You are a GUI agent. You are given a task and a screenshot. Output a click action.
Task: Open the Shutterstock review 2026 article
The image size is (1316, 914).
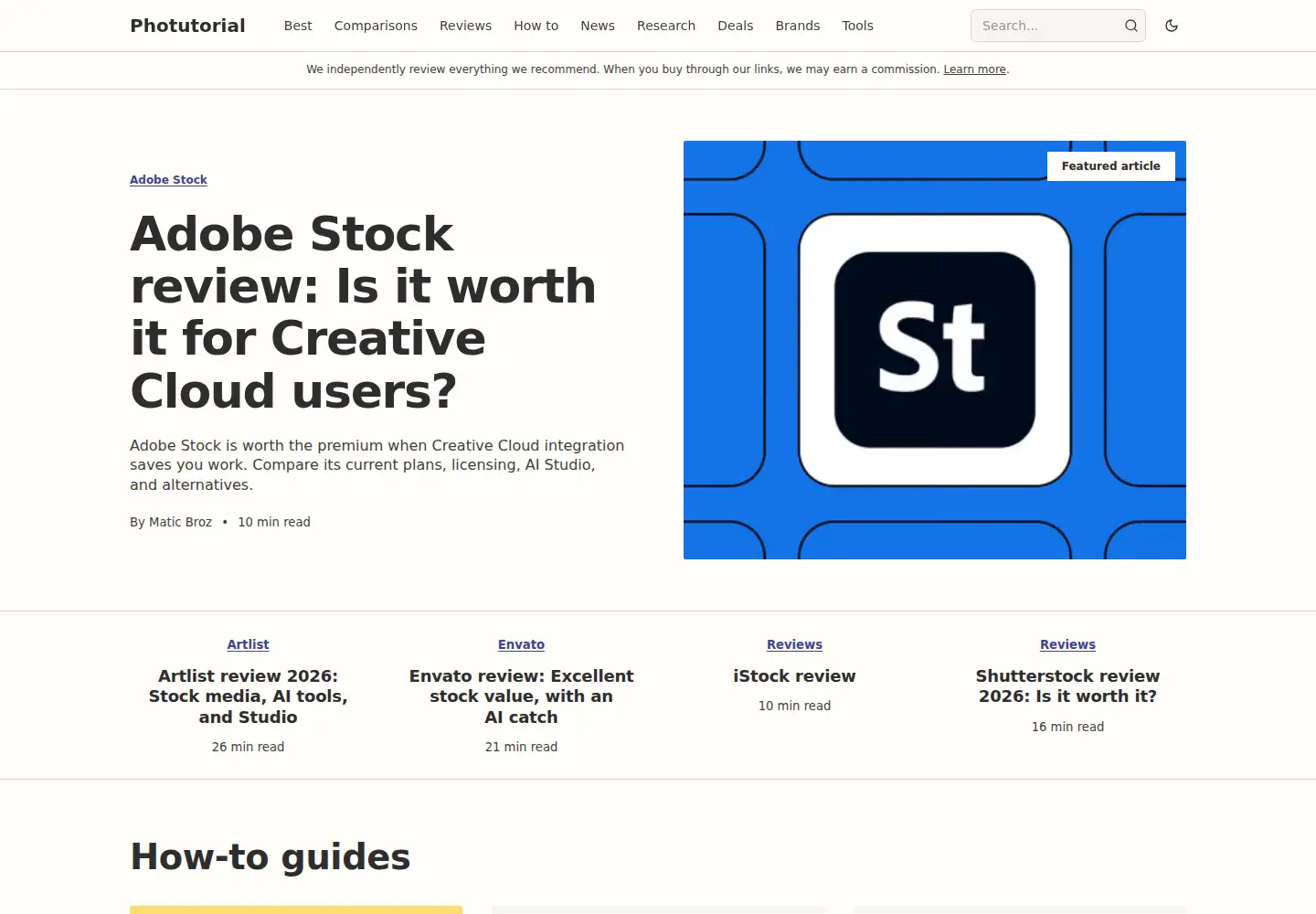1067,686
